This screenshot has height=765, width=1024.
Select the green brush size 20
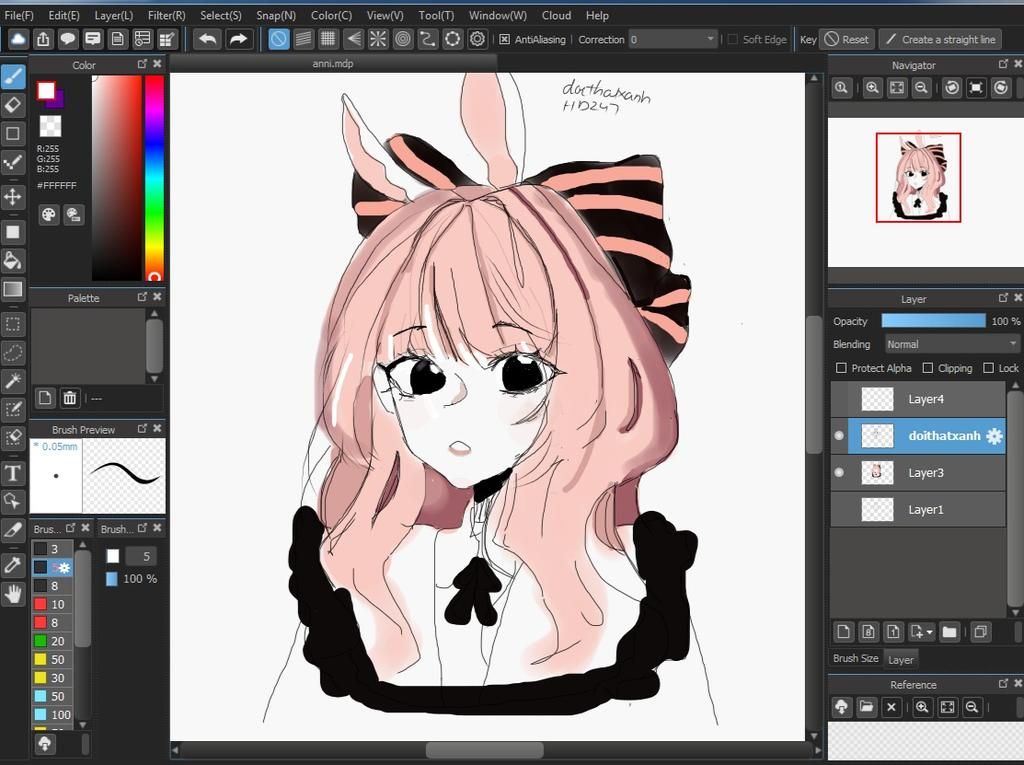52,641
